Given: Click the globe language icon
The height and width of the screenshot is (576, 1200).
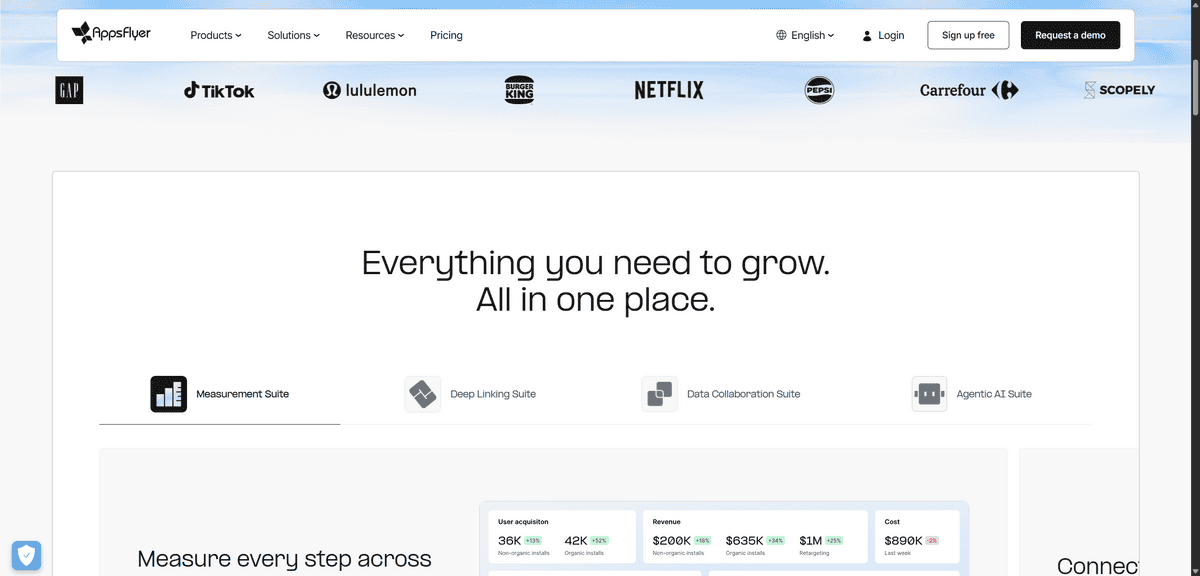Looking at the screenshot, I should pos(781,35).
